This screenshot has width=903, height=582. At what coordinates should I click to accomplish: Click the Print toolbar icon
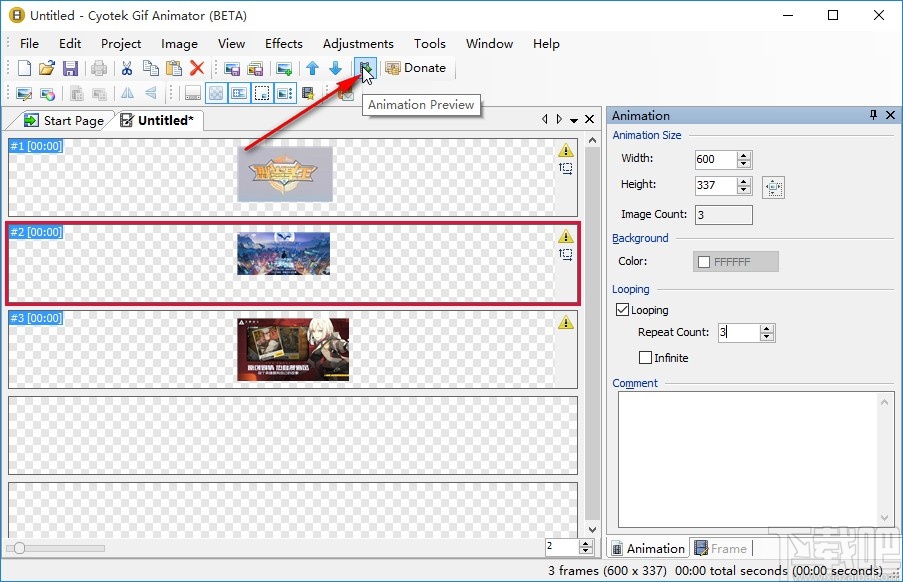(x=99, y=68)
